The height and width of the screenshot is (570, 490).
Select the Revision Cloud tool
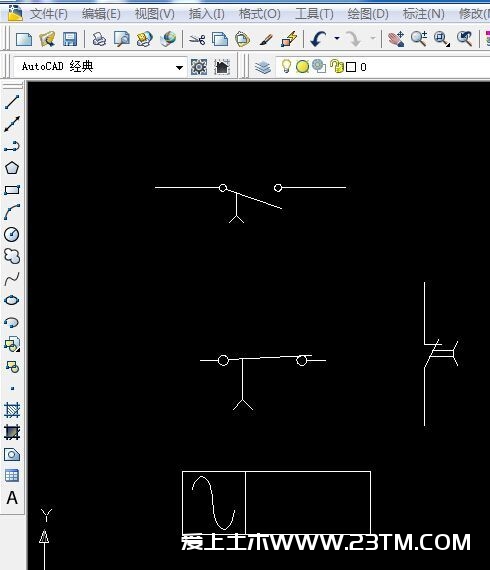(x=12, y=256)
